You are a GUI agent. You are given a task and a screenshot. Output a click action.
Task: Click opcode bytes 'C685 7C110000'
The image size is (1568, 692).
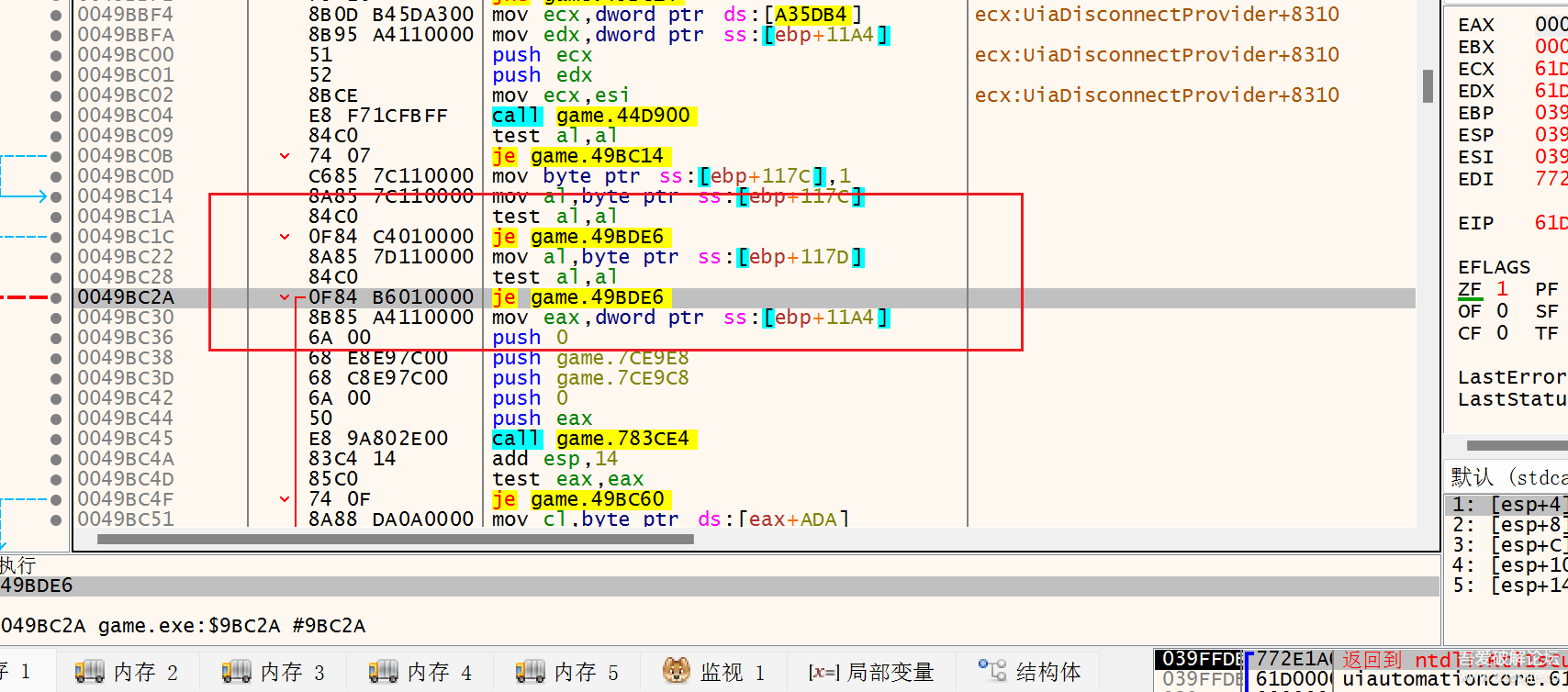click(391, 176)
